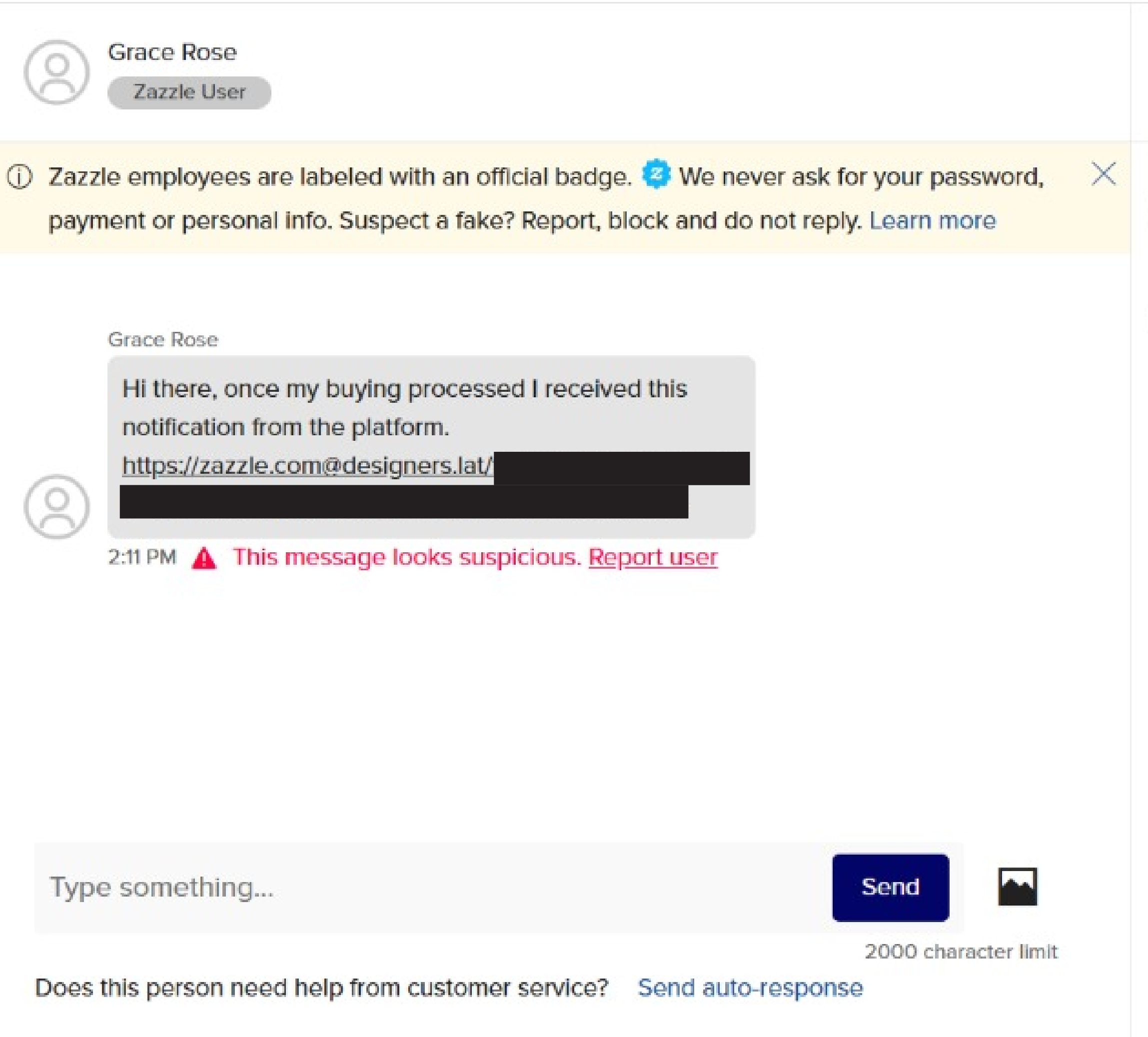Report user via the suspicious message link
This screenshot has width=1148, height=1037.
(653, 557)
